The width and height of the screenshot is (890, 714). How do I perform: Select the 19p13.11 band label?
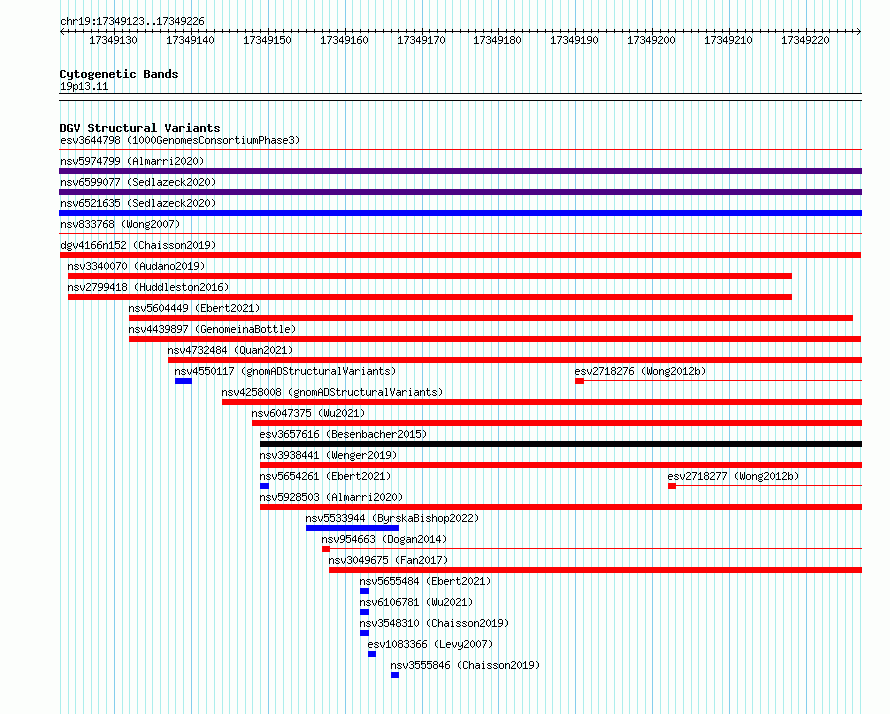click(84, 86)
